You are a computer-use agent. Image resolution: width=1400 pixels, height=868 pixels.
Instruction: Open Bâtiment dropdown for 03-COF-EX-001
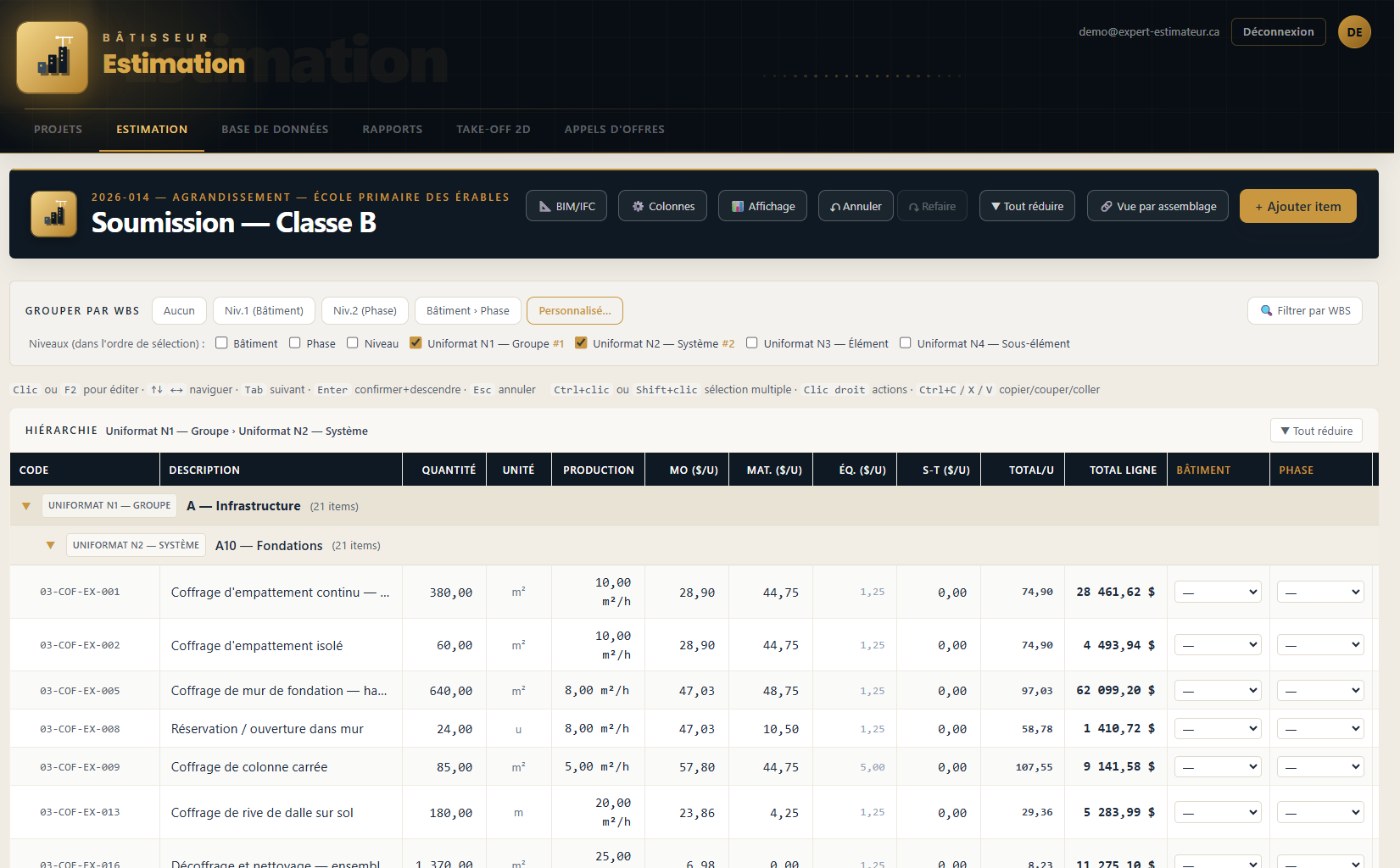pyautogui.click(x=1217, y=592)
